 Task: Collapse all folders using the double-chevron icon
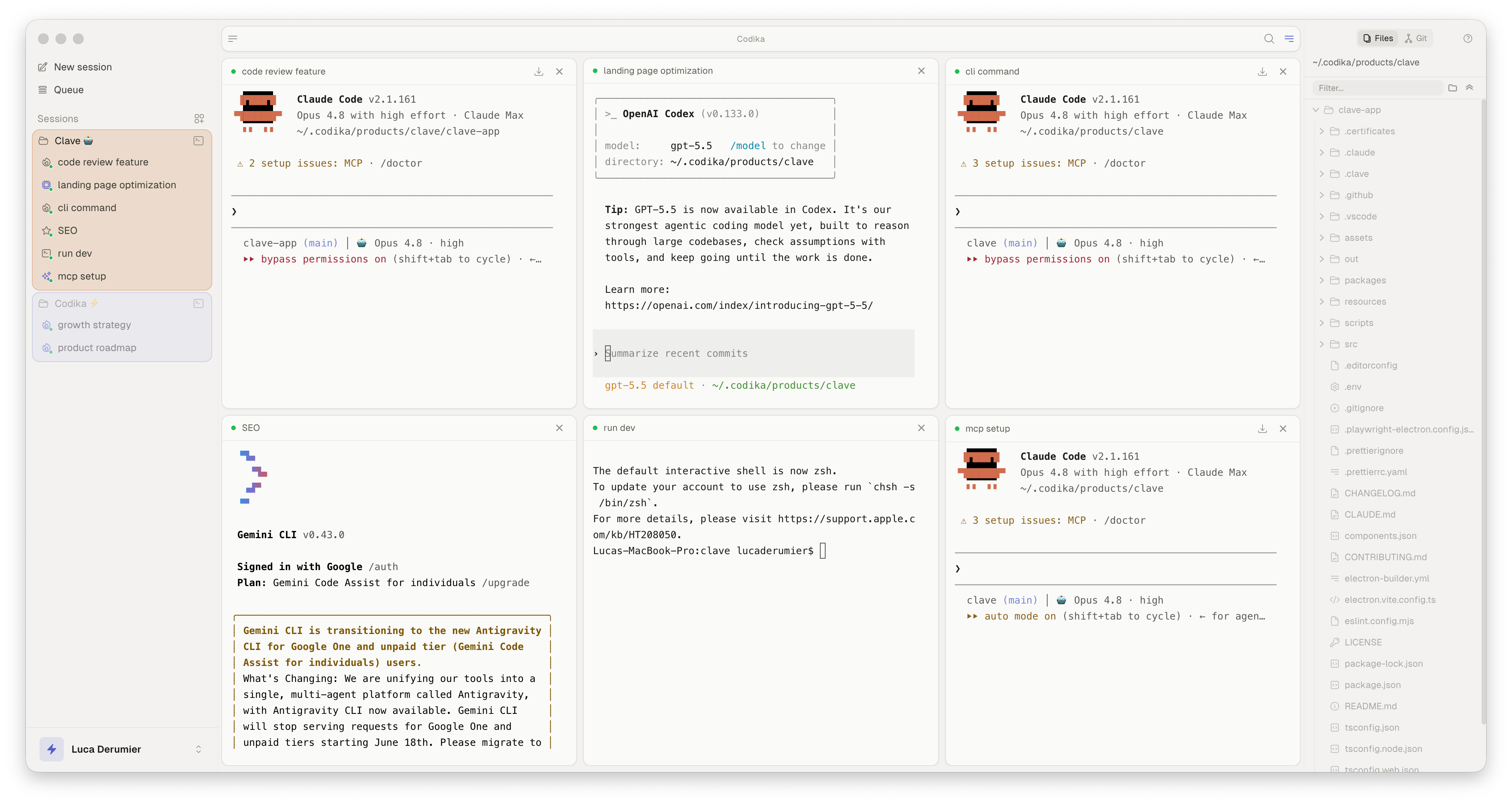(x=1469, y=87)
